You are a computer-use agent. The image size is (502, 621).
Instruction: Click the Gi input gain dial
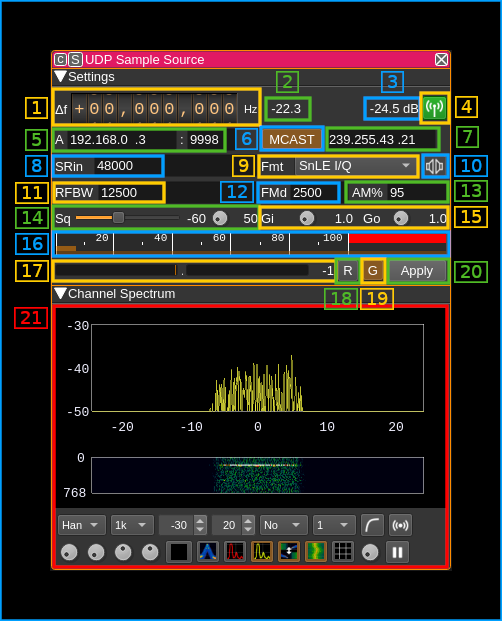(307, 218)
